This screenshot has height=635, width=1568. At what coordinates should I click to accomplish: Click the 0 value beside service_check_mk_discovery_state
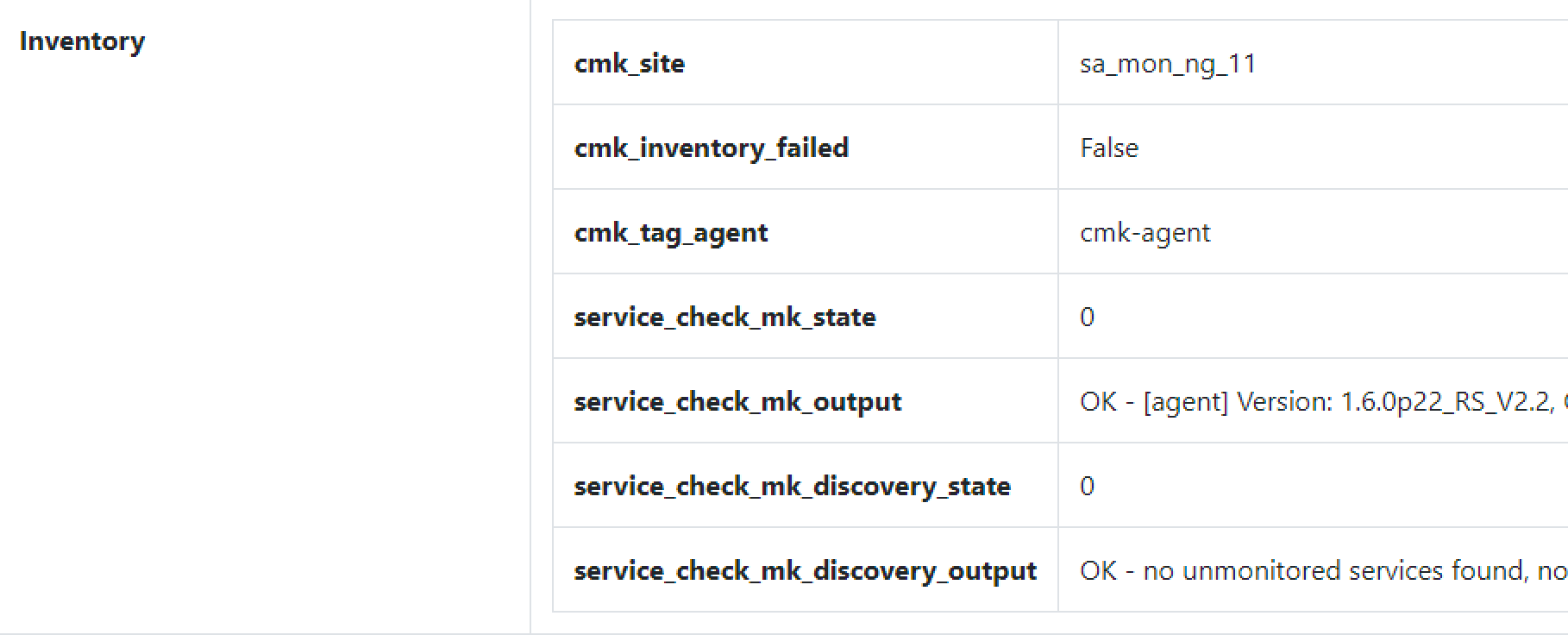tap(1087, 486)
